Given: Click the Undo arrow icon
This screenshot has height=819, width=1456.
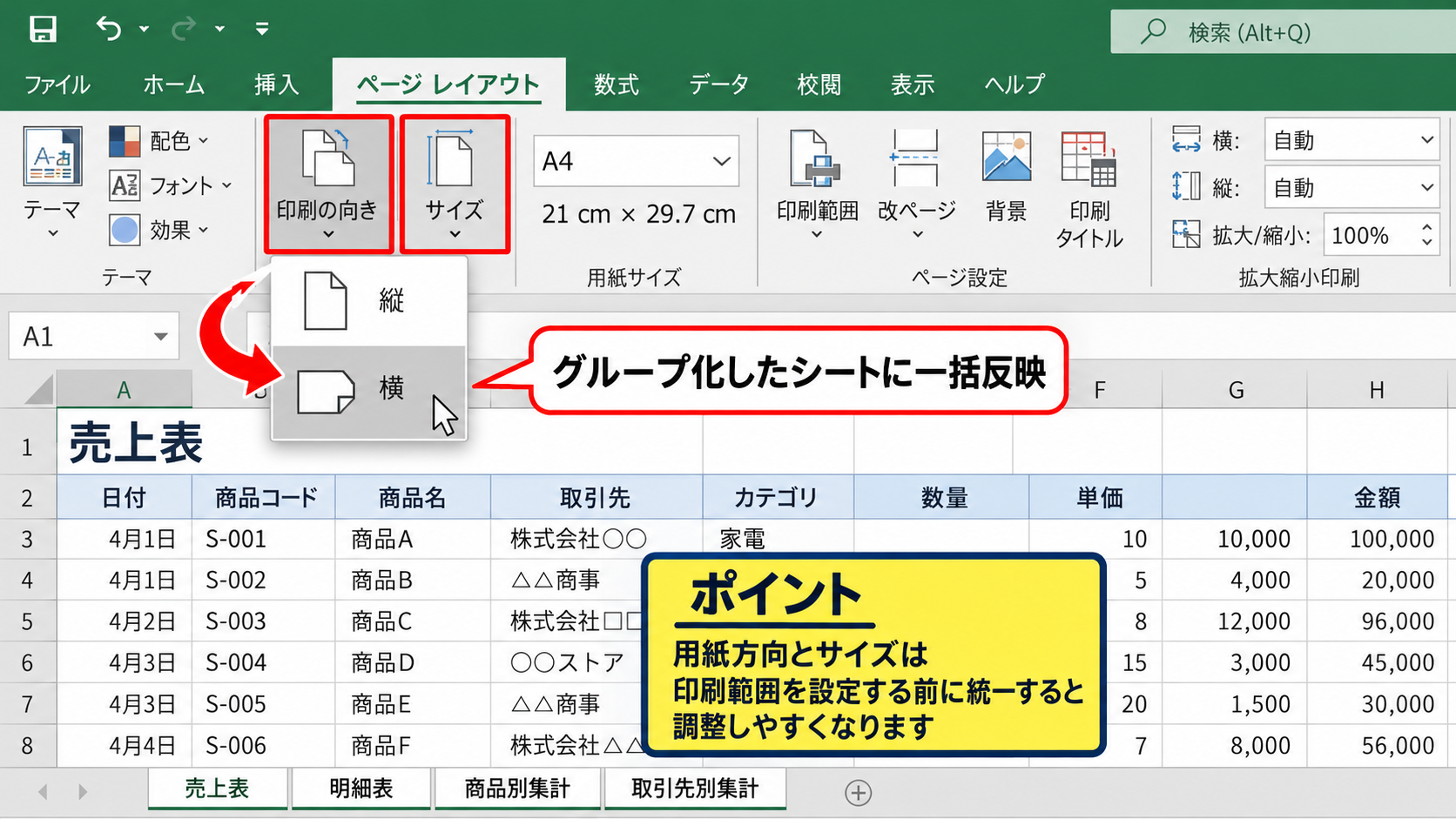Looking at the screenshot, I should 109,29.
